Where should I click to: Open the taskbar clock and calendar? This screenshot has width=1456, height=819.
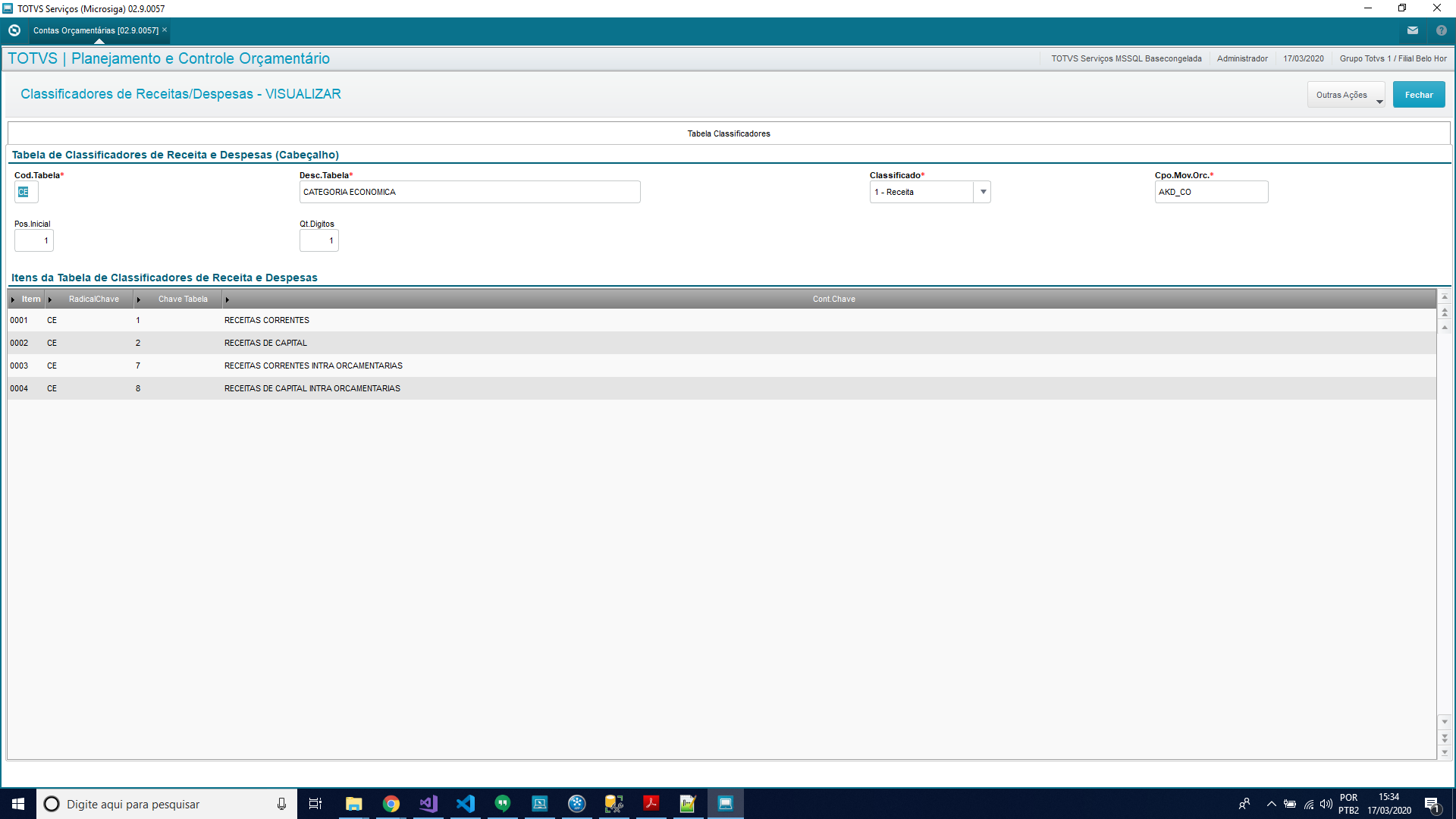(x=1389, y=804)
